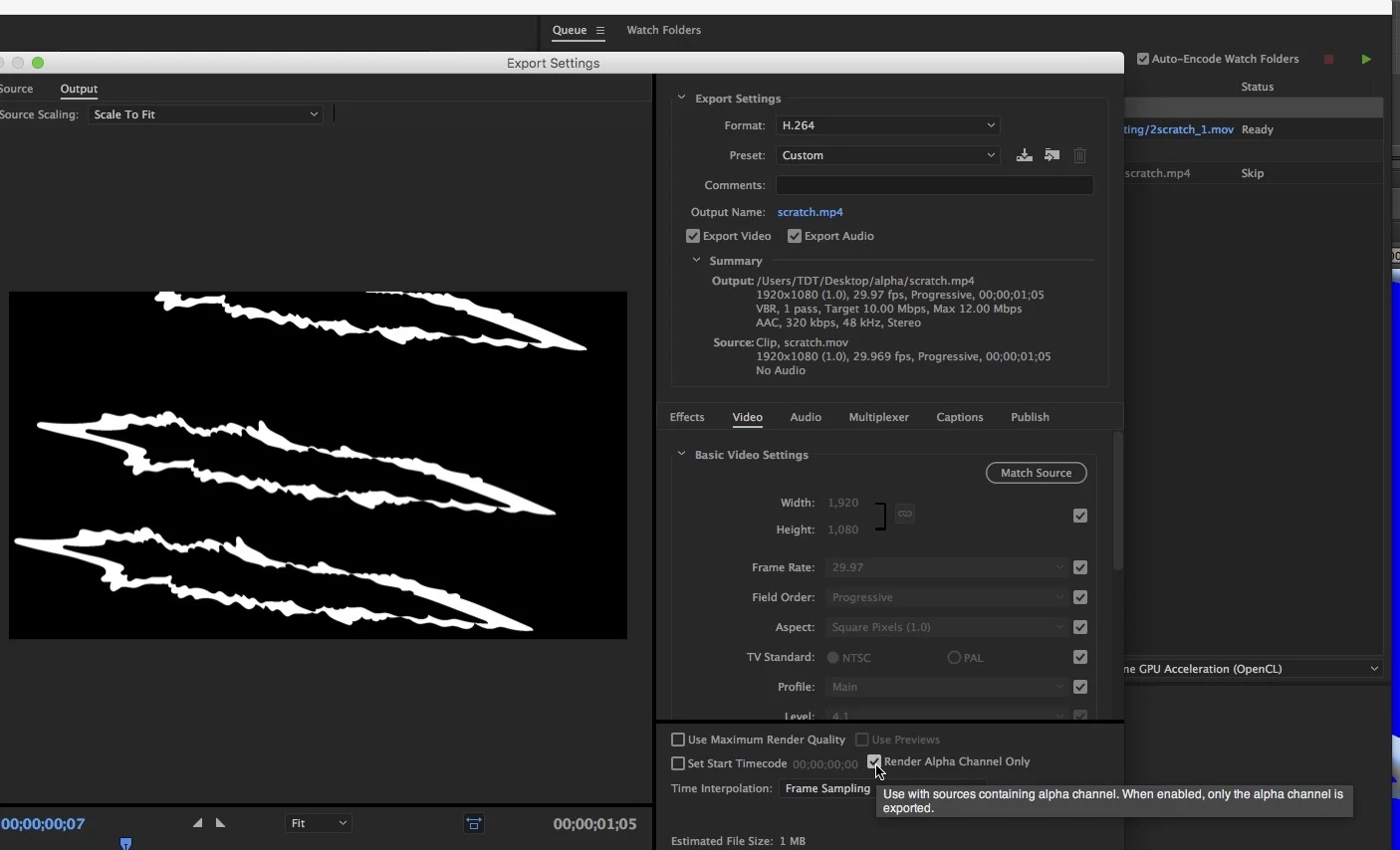
Task: Click the Set In Point triangle icon
Action: click(x=197, y=823)
